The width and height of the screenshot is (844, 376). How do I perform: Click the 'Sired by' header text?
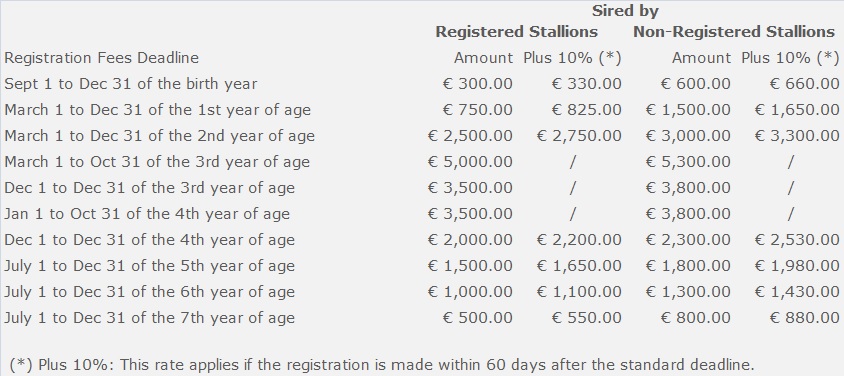(x=625, y=11)
